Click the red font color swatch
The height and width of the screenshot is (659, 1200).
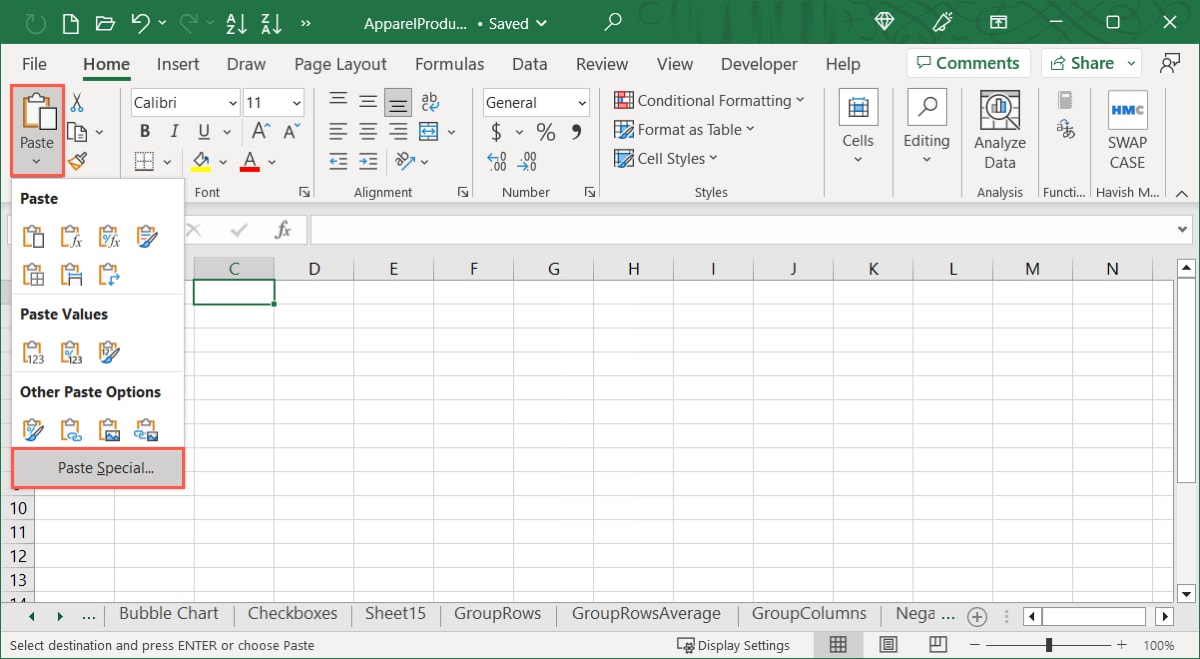point(250,161)
